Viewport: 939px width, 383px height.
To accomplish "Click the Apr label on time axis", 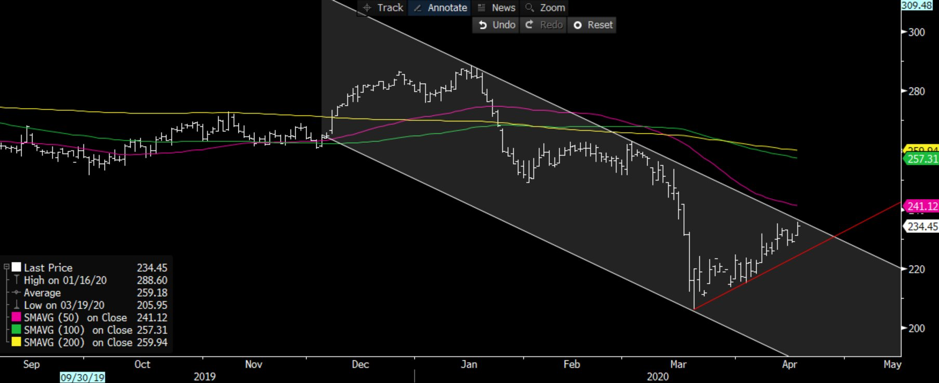I will (789, 364).
